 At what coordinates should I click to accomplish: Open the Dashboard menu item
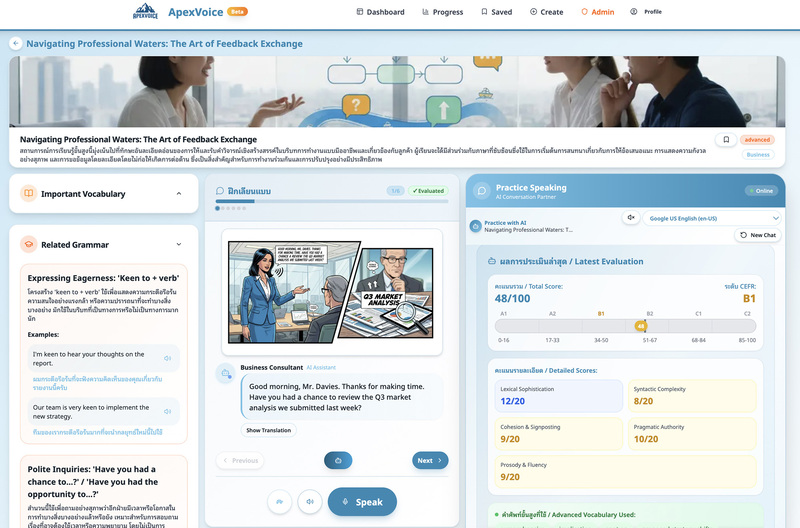point(380,12)
